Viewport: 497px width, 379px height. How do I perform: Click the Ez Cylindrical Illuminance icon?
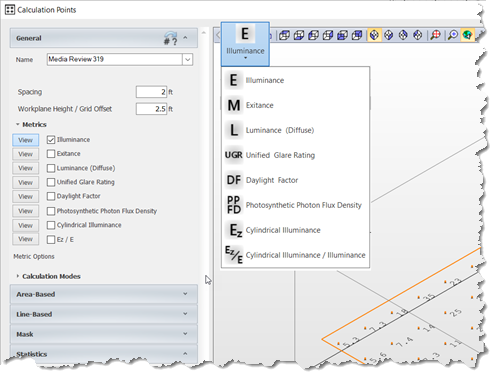coord(235,230)
